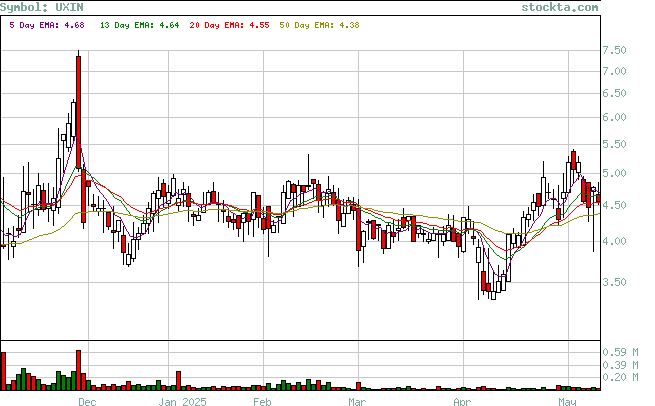
Task: Click the 7.50 price axis label
Action: [x=614, y=51]
